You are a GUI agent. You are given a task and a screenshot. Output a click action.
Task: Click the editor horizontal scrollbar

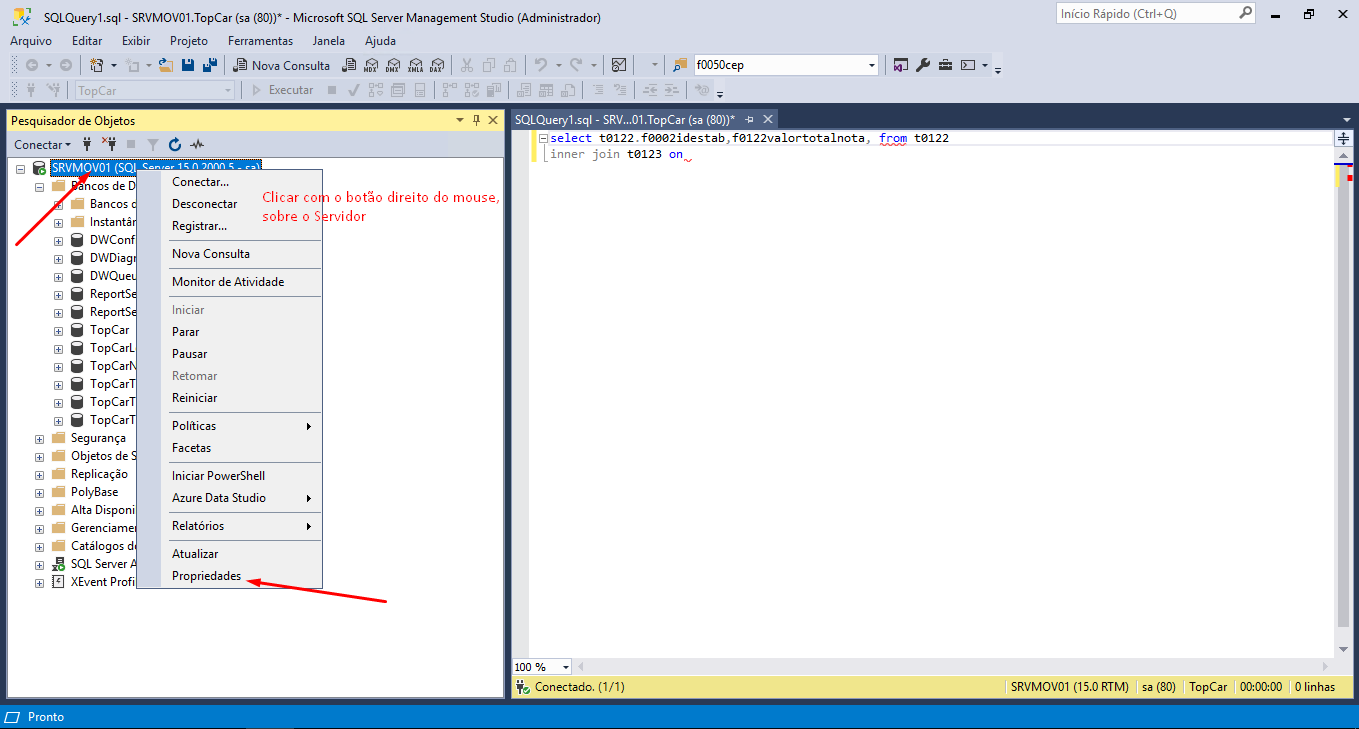coord(955,667)
